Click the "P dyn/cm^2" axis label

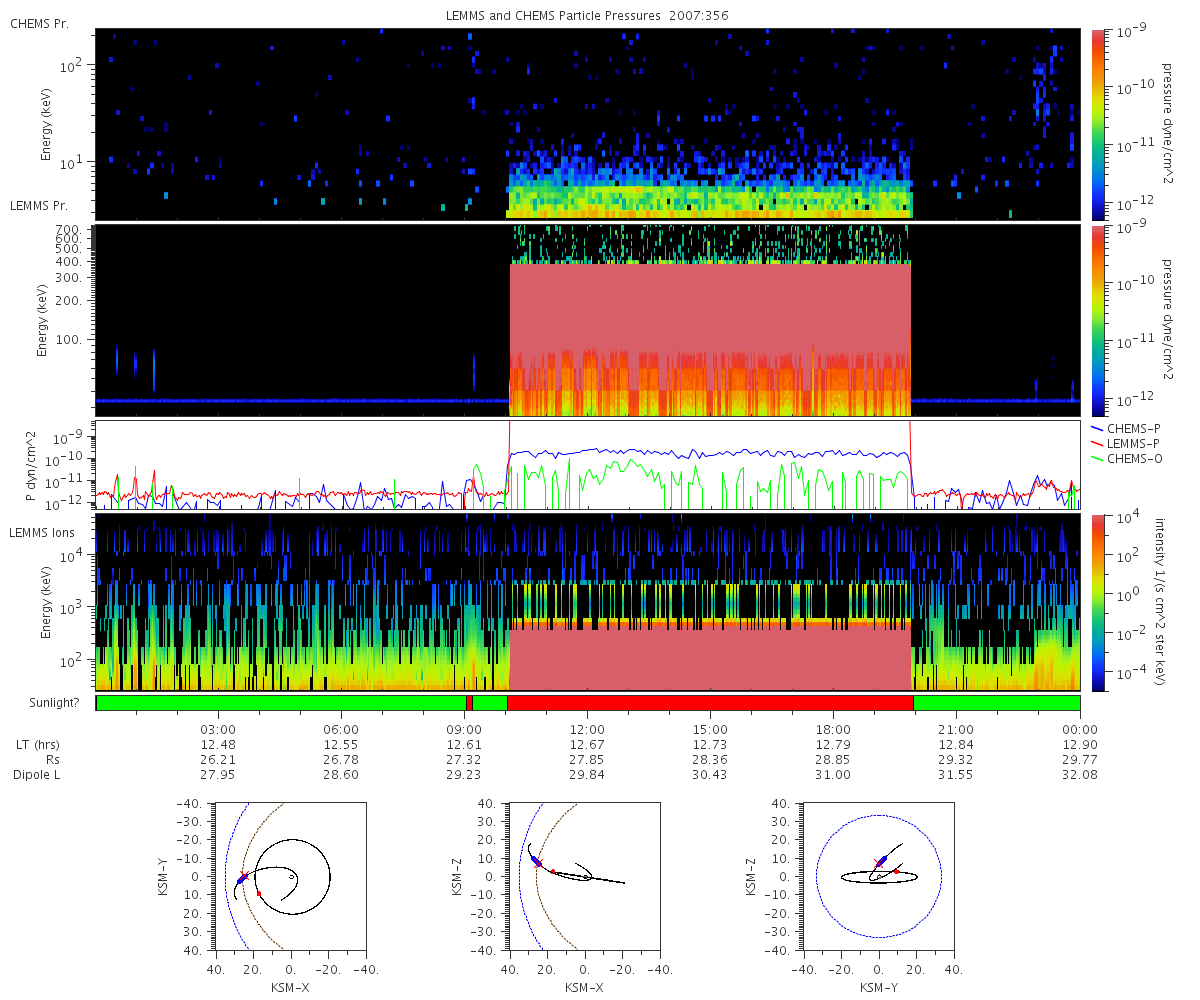(x=32, y=464)
